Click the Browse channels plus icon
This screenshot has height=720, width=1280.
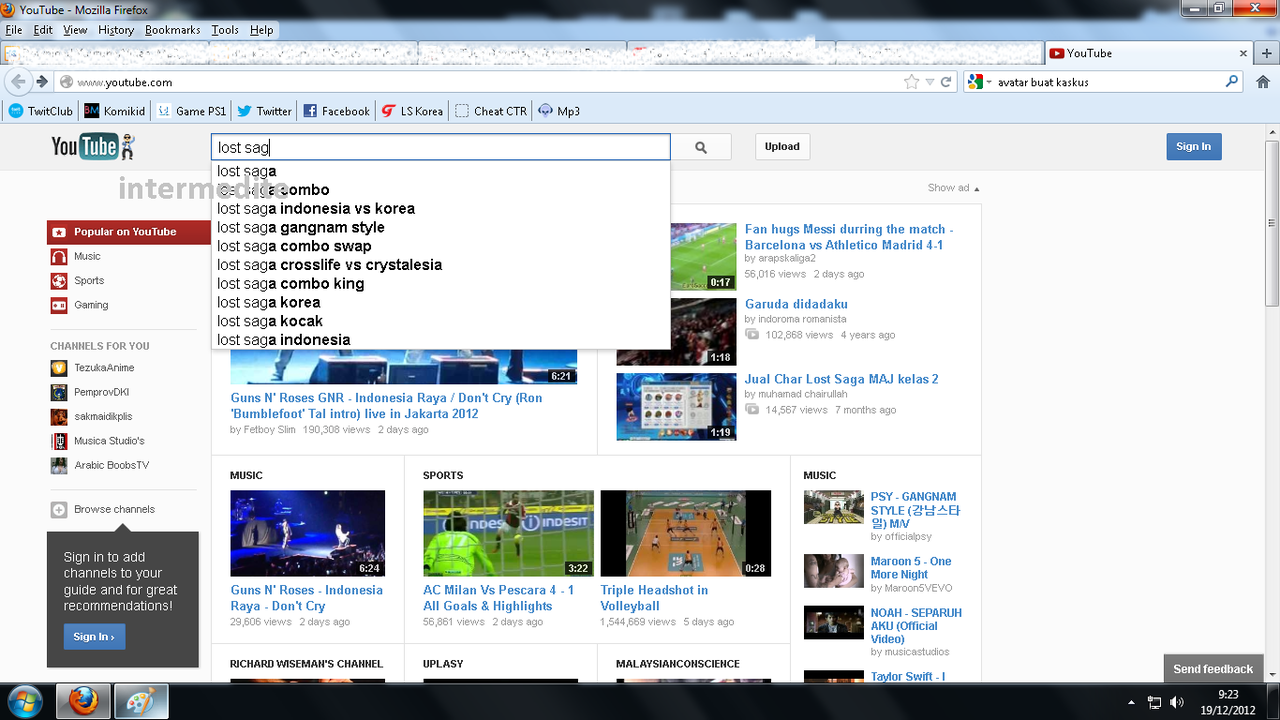[x=59, y=509]
